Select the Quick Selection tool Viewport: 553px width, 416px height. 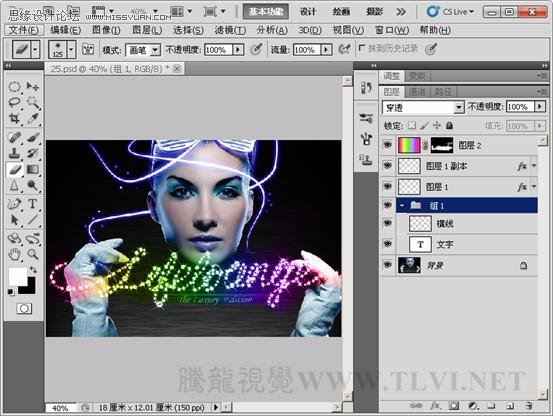click(x=33, y=102)
